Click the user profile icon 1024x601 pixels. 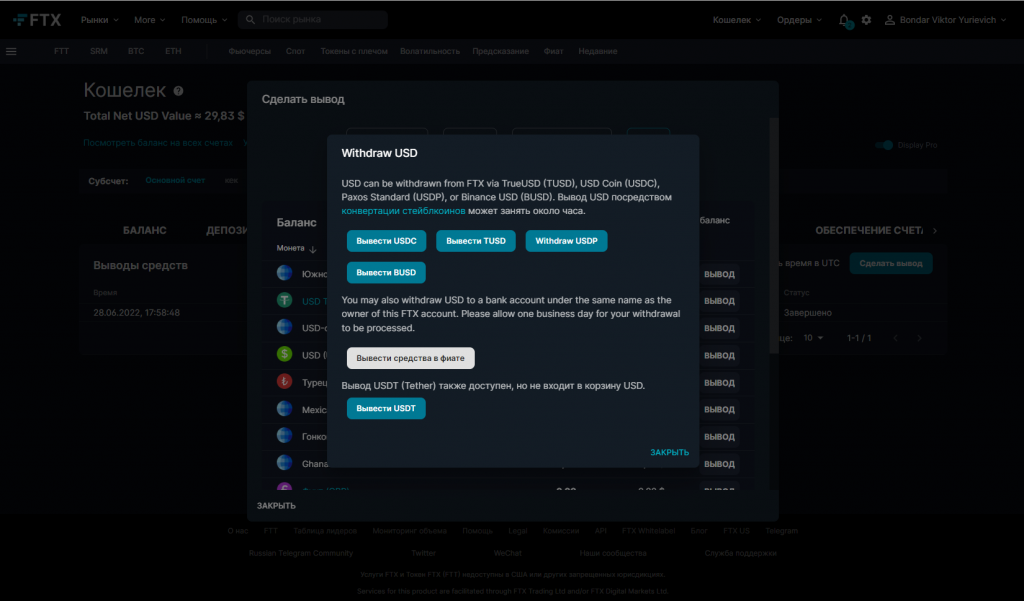(x=889, y=20)
